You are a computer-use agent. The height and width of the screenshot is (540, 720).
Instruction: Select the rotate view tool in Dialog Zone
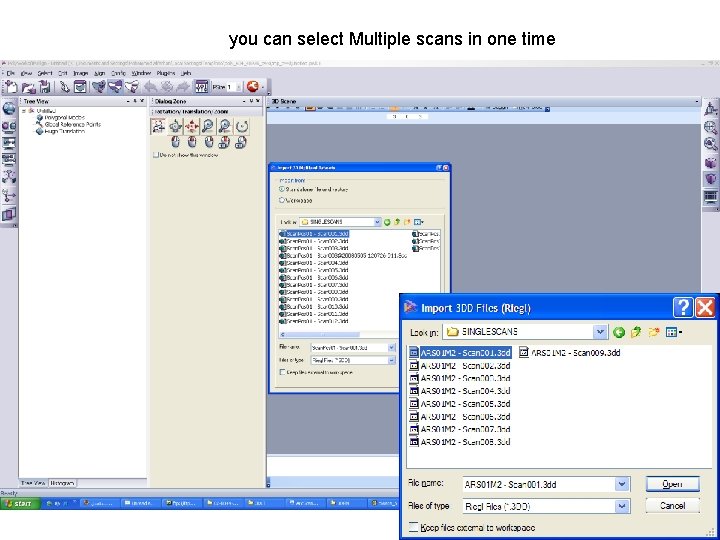coord(174,126)
